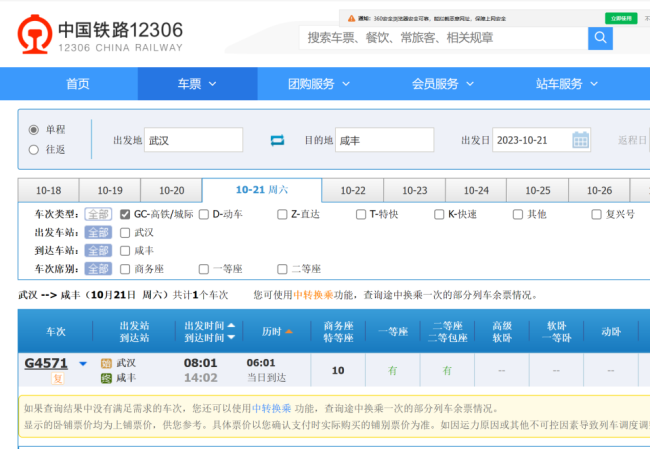650x449 pixels.
Task: Check the D-动车 train type
Action: 204,214
